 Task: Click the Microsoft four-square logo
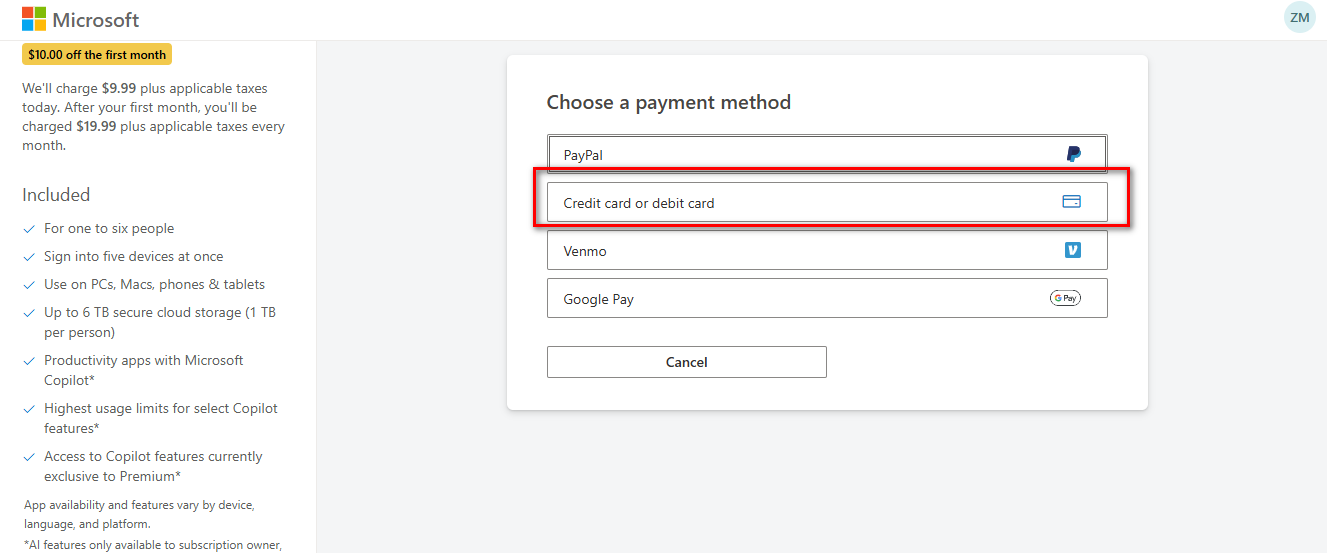[x=34, y=19]
